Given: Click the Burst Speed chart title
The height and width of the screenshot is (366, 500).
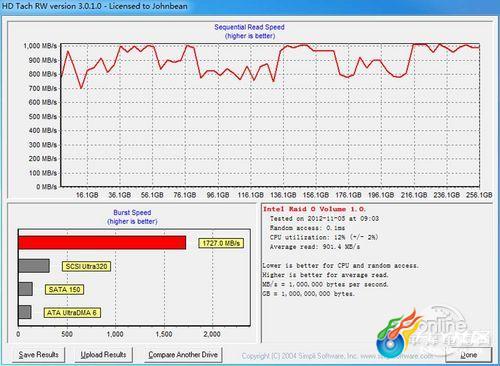Looking at the screenshot, I should [132, 213].
